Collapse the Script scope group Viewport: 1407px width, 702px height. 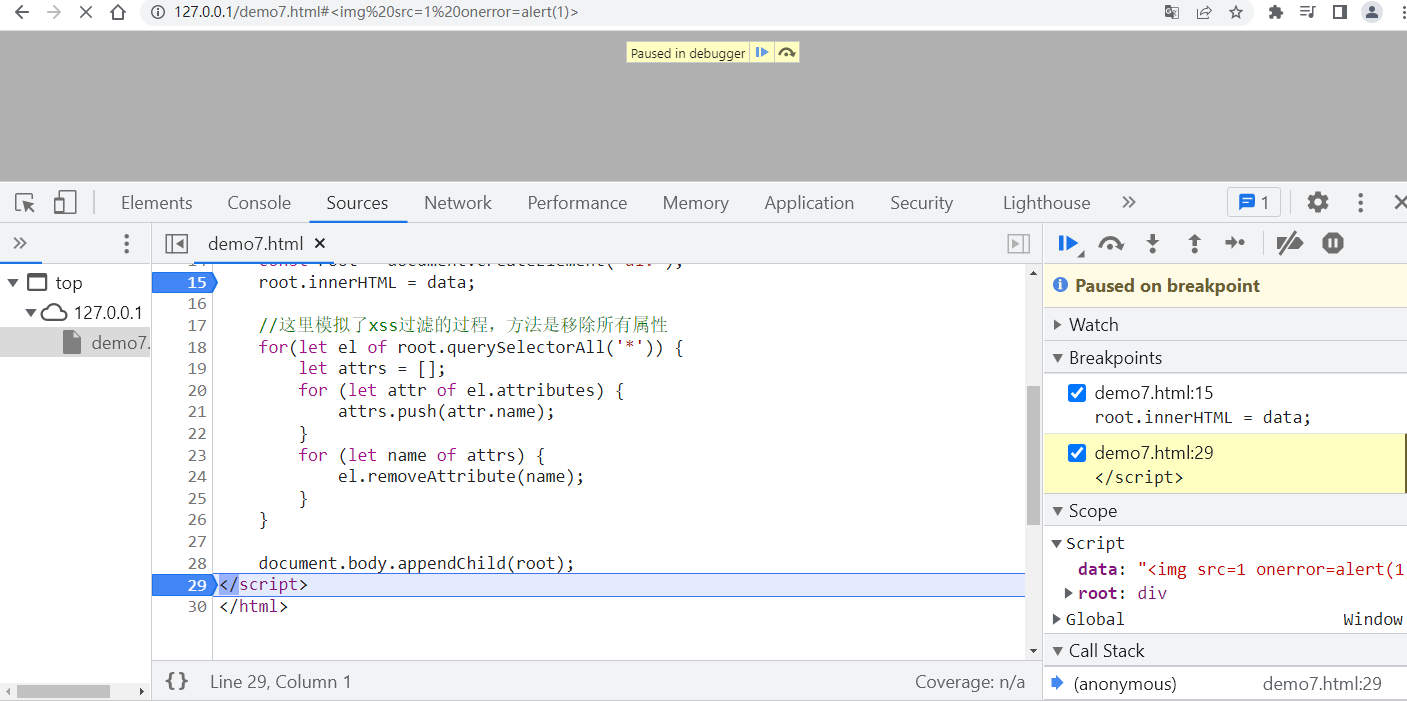click(1057, 543)
